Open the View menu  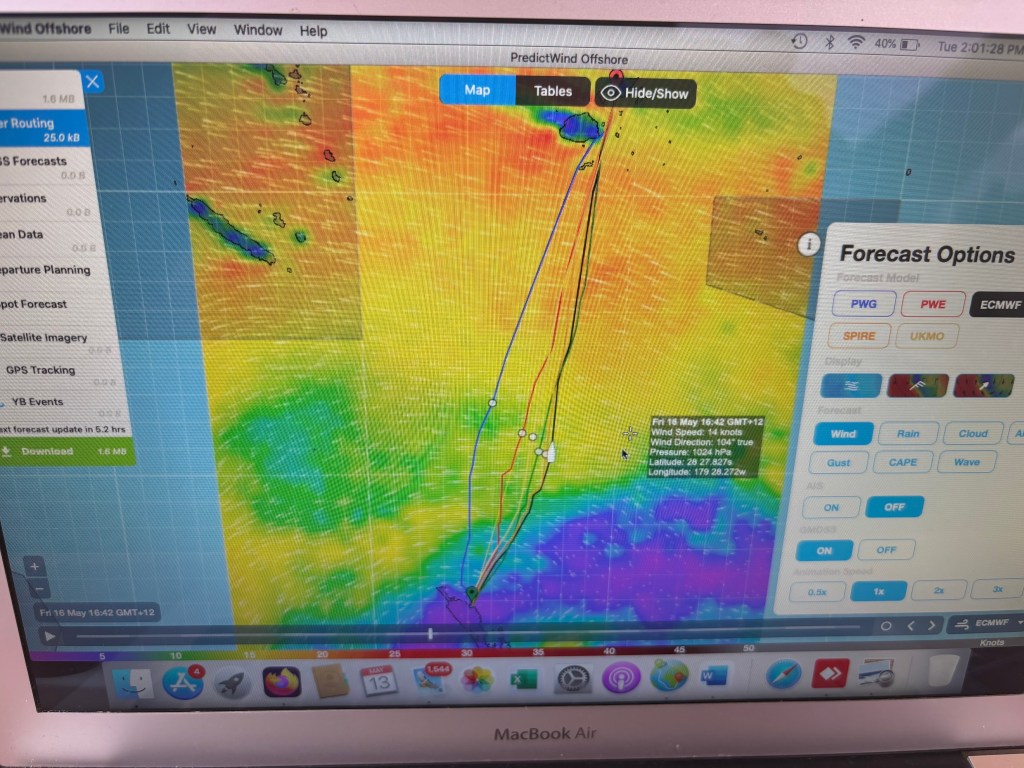[x=201, y=29]
